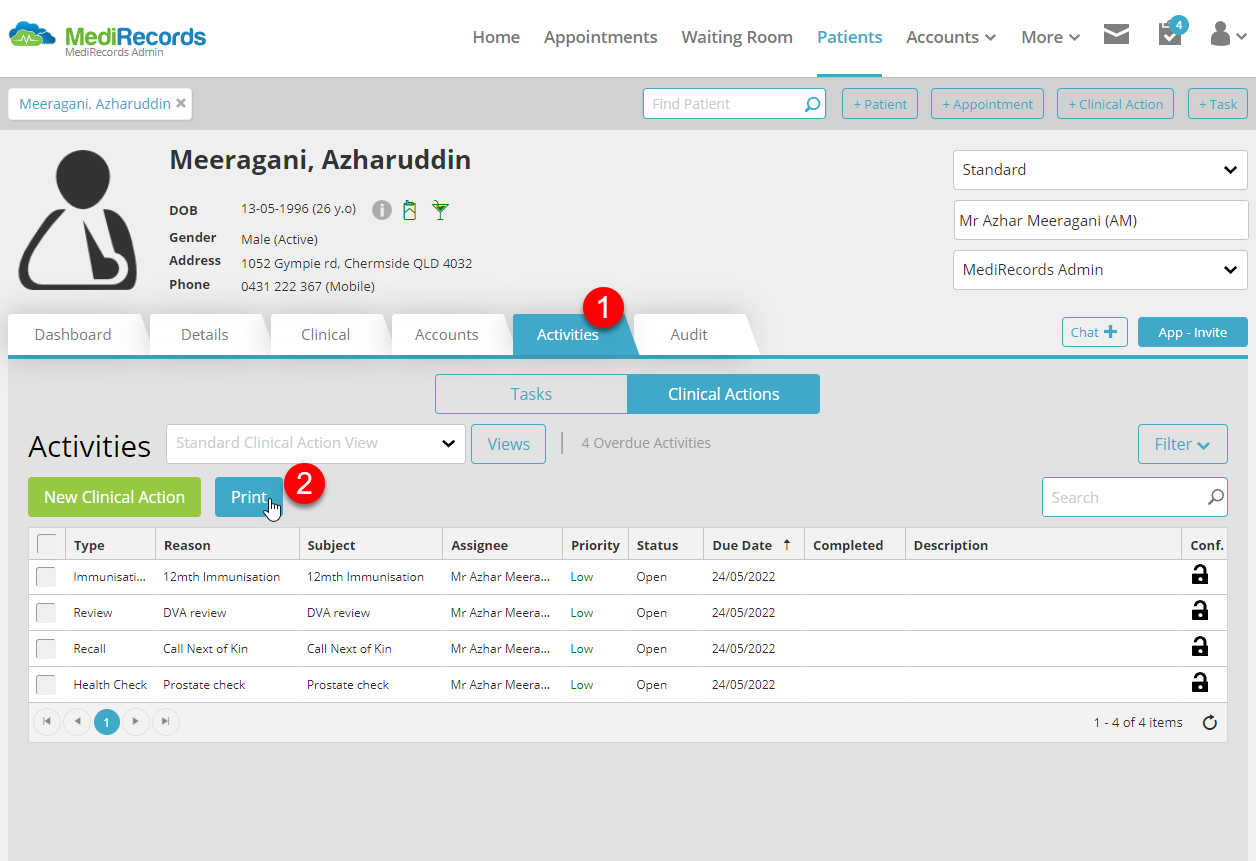
Task: Click the Mr Azhar Meeragani (AM) field
Action: (x=1101, y=220)
